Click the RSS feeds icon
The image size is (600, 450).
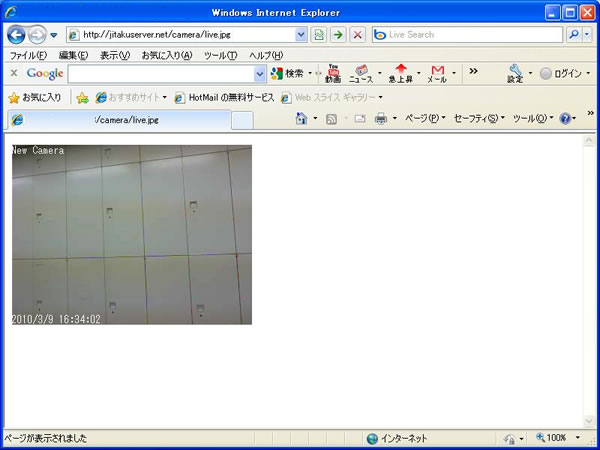(x=331, y=119)
